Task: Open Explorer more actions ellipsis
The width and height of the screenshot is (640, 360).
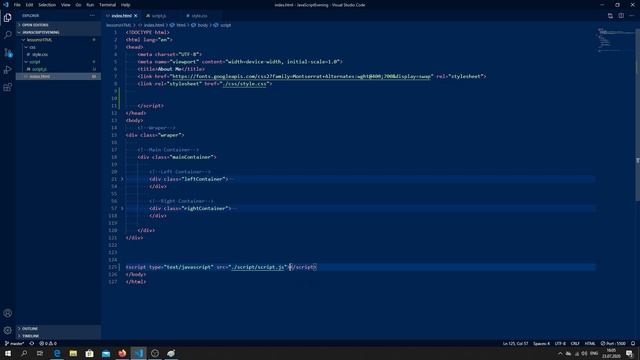Action: pos(92,16)
